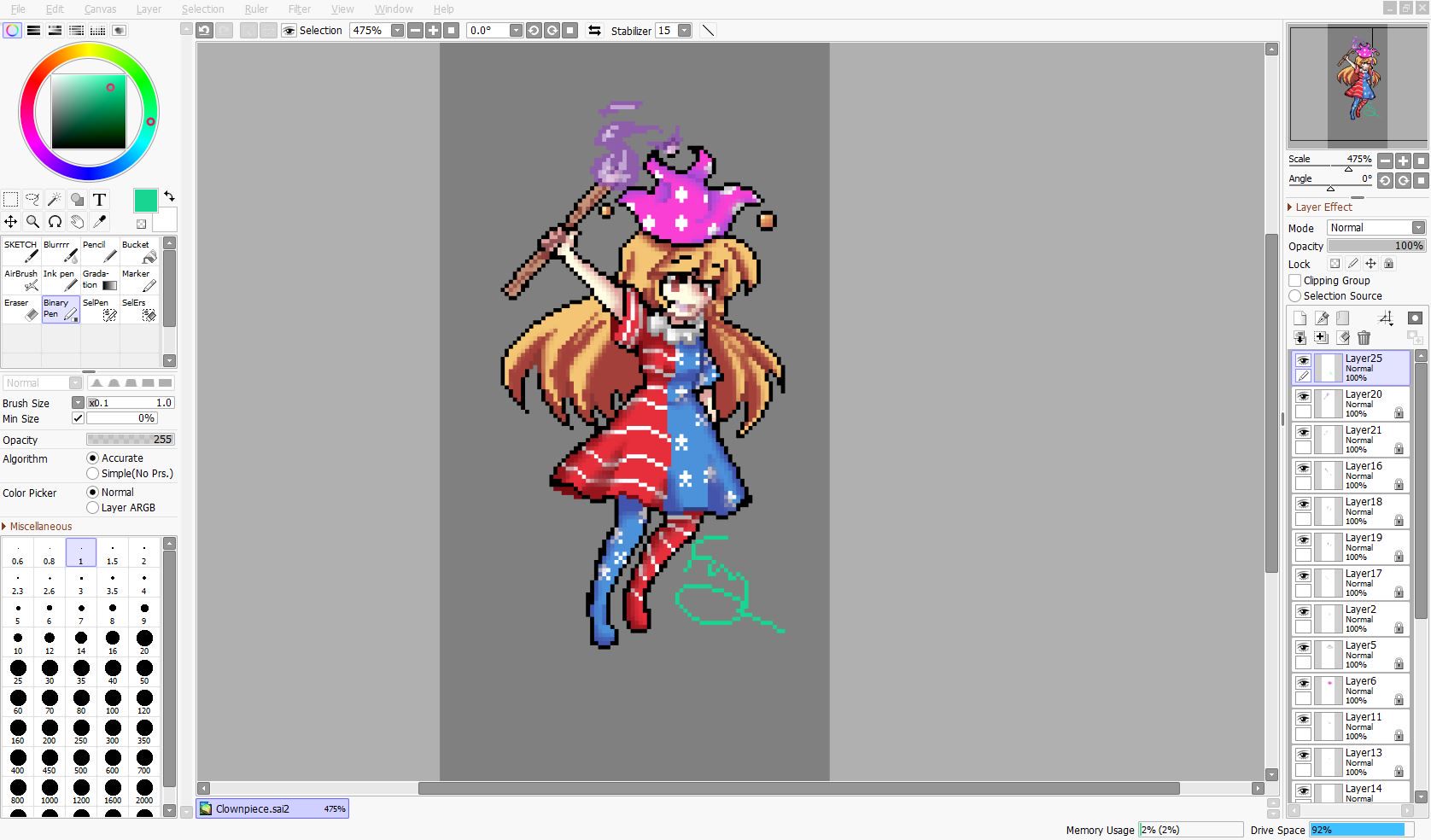Choose the Gradation tool
The height and width of the screenshot is (840, 1431).
[x=100, y=281]
